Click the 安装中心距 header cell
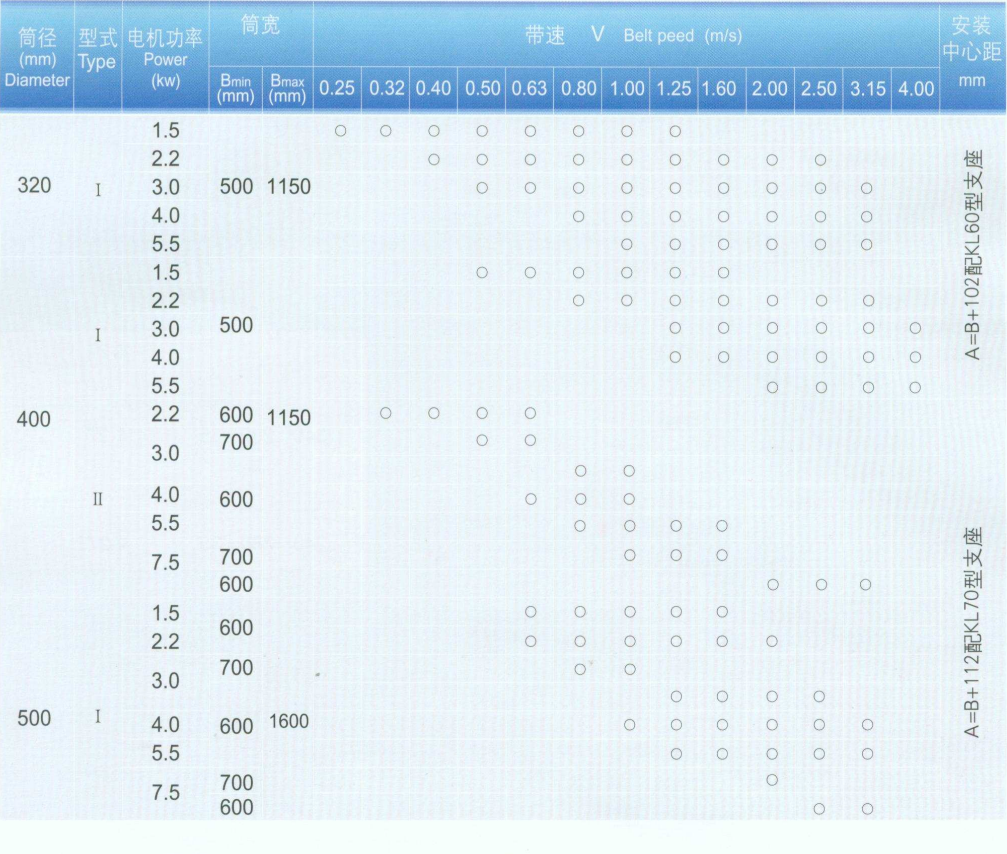 [971, 40]
